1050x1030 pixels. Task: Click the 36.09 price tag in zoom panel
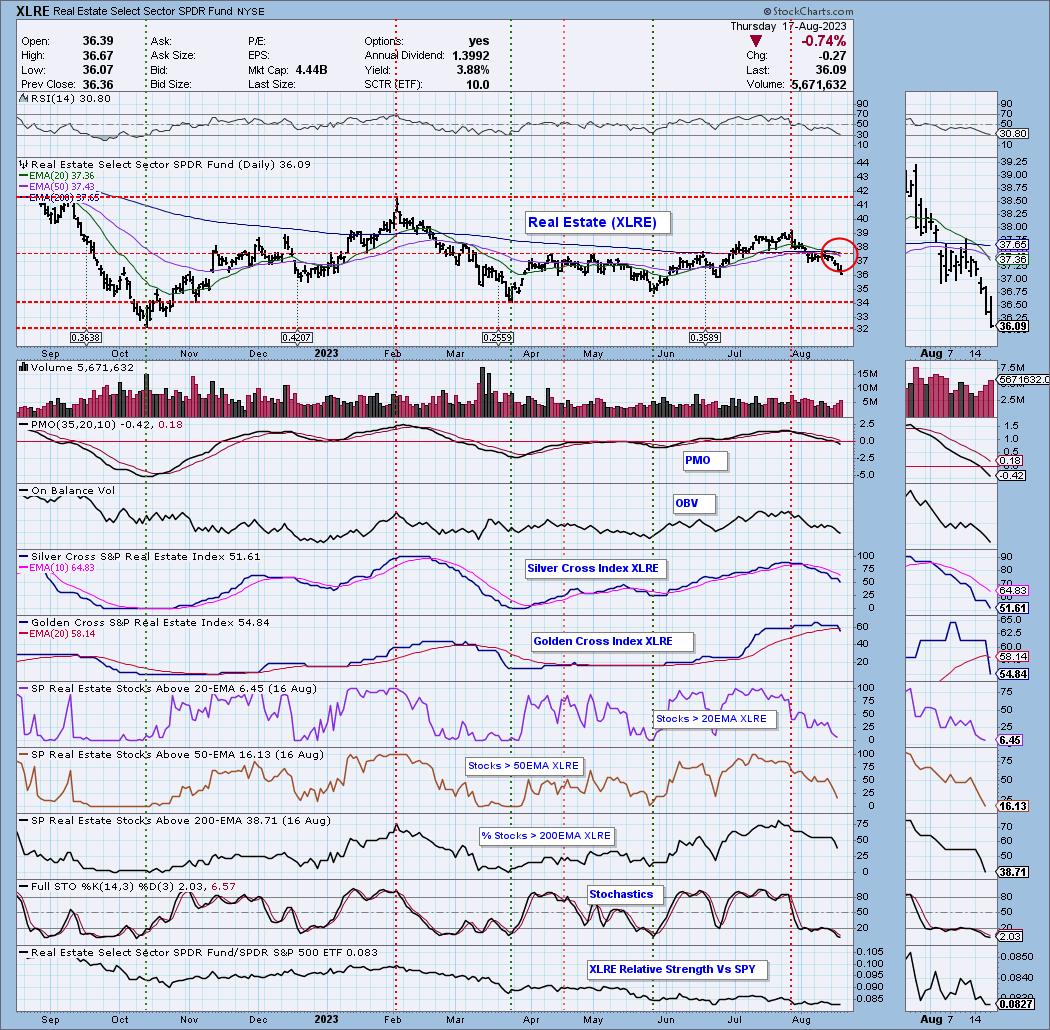[x=1012, y=326]
